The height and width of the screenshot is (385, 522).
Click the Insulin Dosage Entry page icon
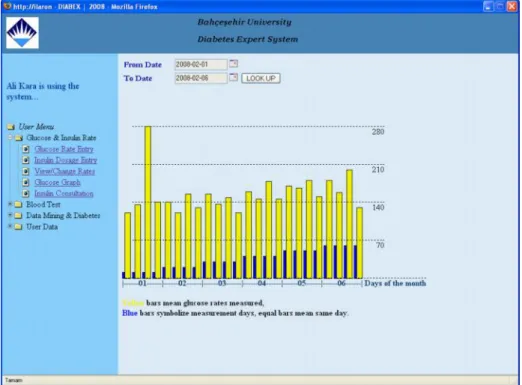[26, 160]
